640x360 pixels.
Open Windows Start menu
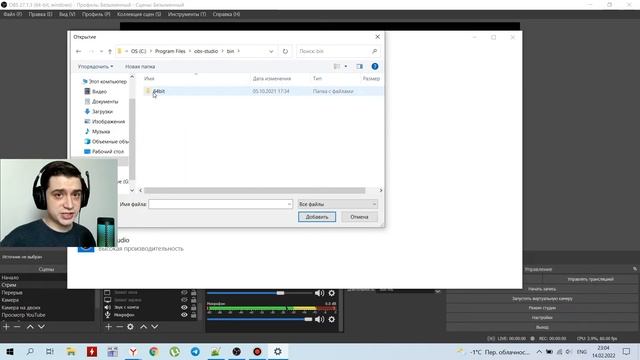coord(10,351)
